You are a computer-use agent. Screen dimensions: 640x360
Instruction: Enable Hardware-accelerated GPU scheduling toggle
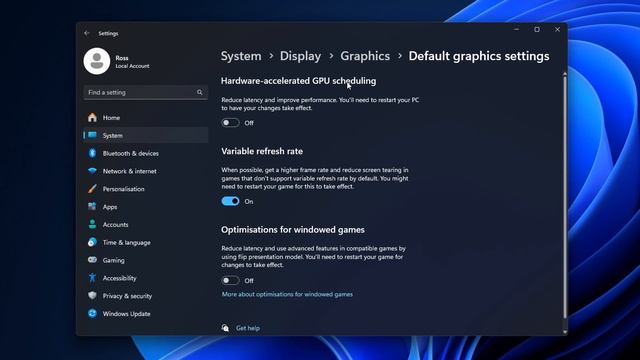pyautogui.click(x=230, y=123)
